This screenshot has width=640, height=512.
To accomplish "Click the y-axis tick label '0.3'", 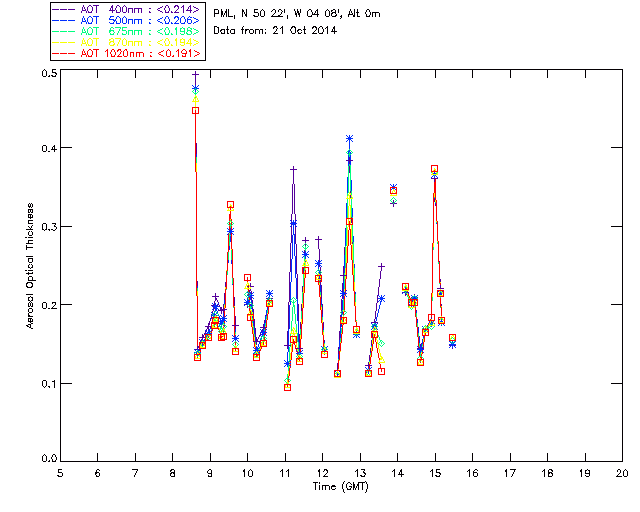I will click(49, 227).
